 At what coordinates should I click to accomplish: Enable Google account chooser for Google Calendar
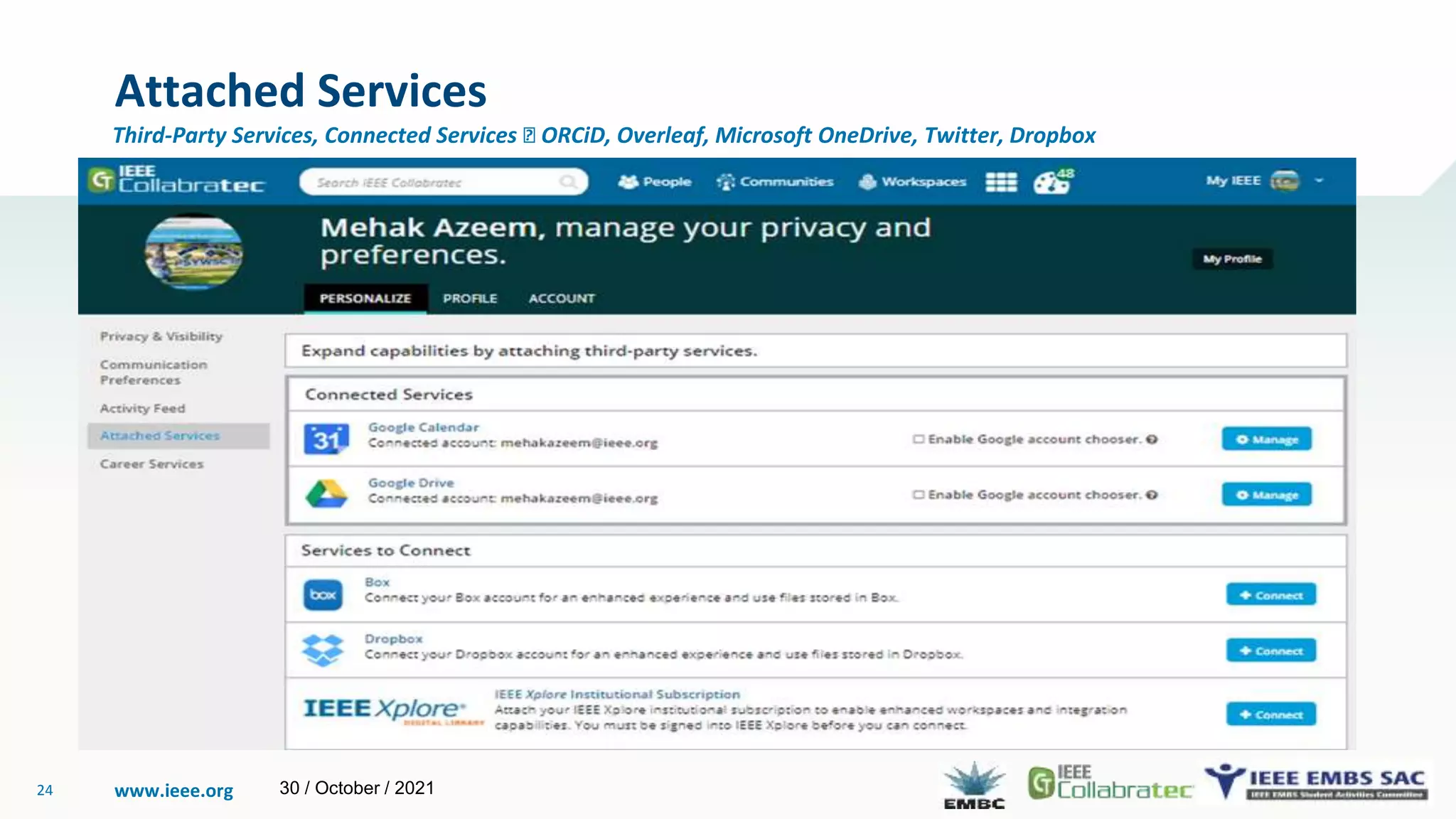click(x=919, y=439)
